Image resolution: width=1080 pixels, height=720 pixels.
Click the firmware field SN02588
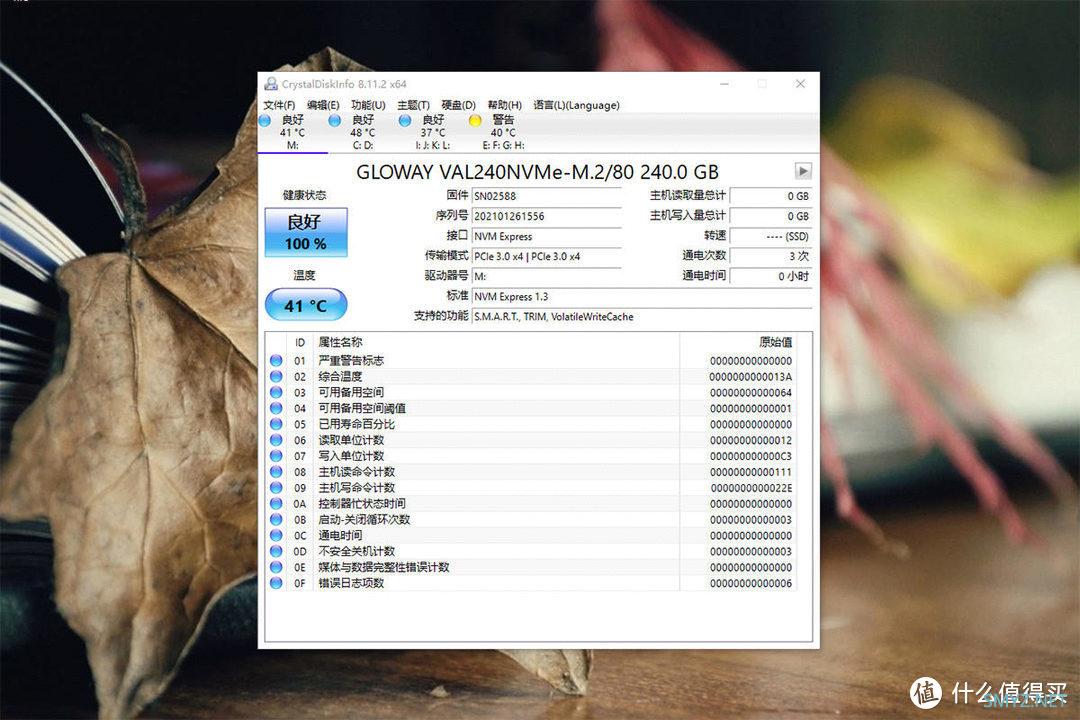547,196
